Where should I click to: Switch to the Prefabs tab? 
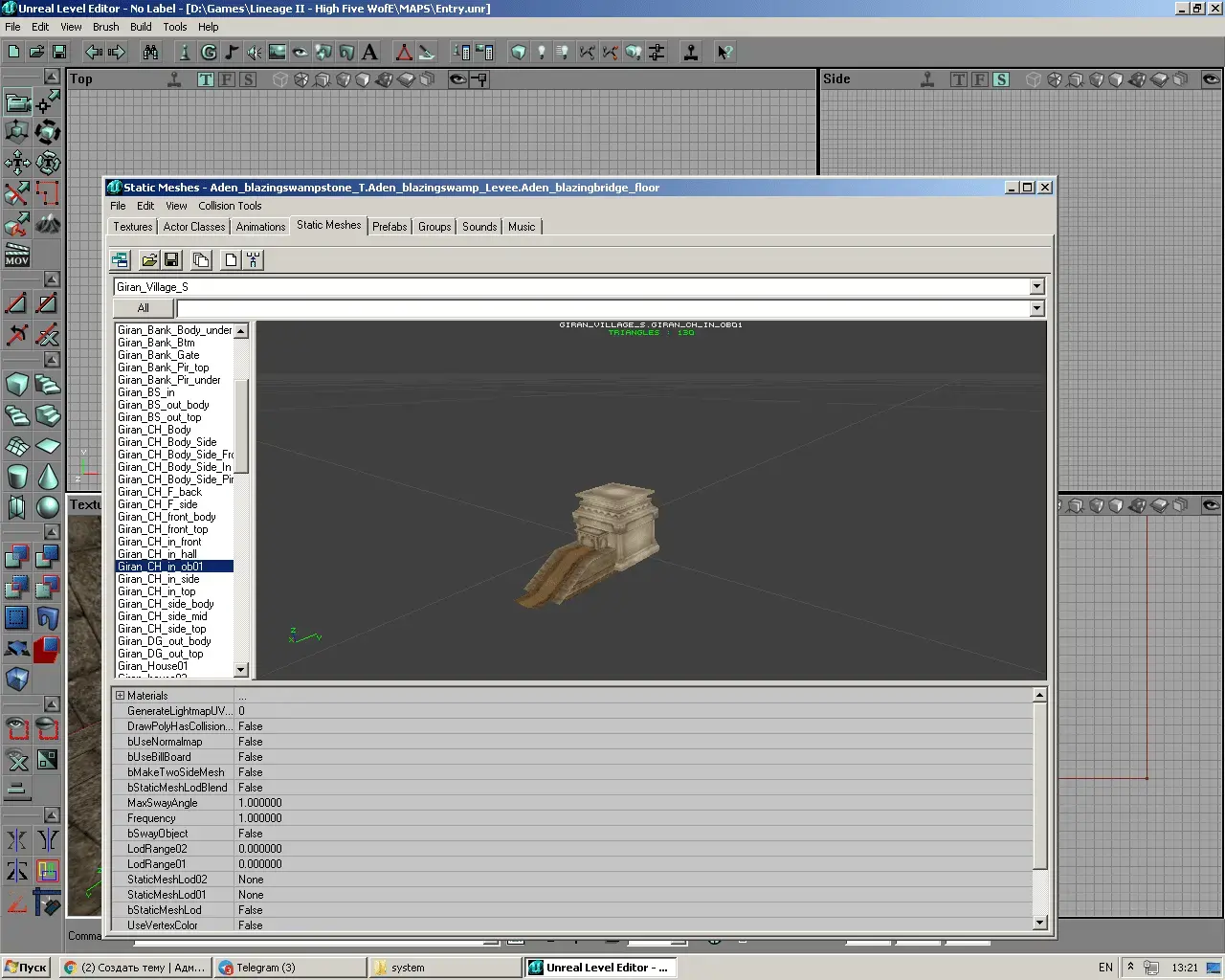390,227
